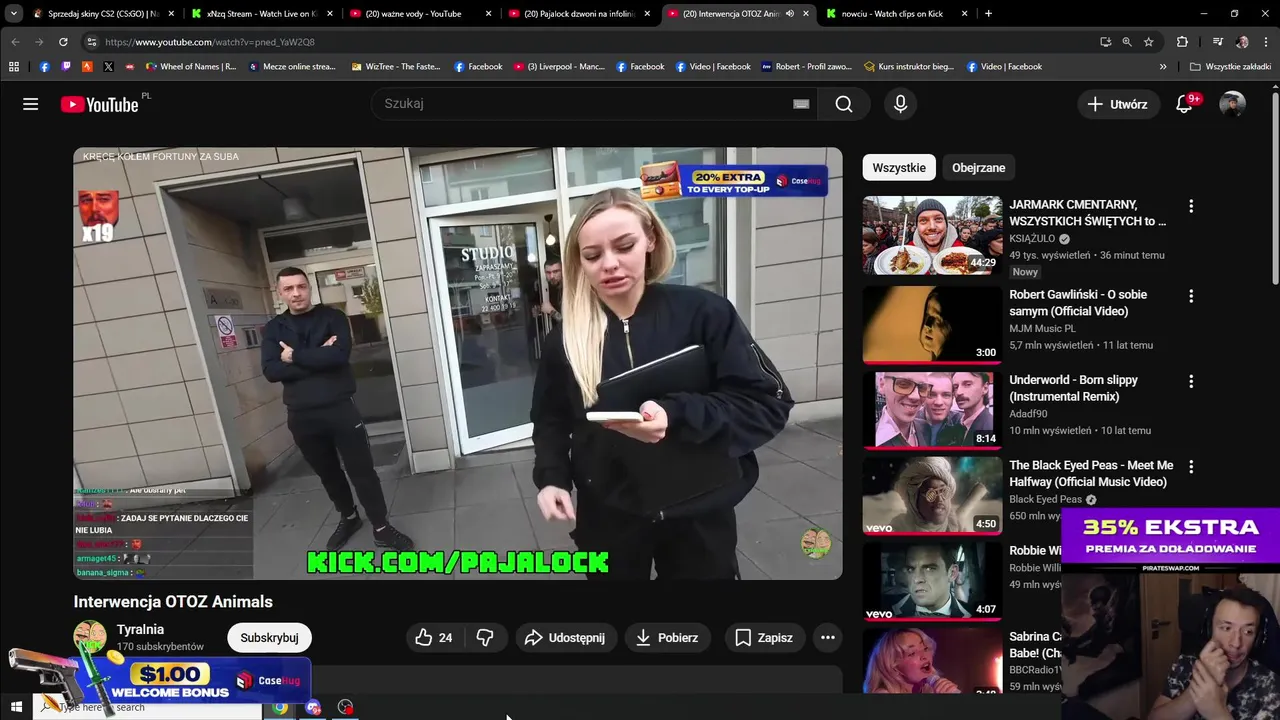
Task: Open Chrome extensions puzzle icon
Action: [1182, 42]
